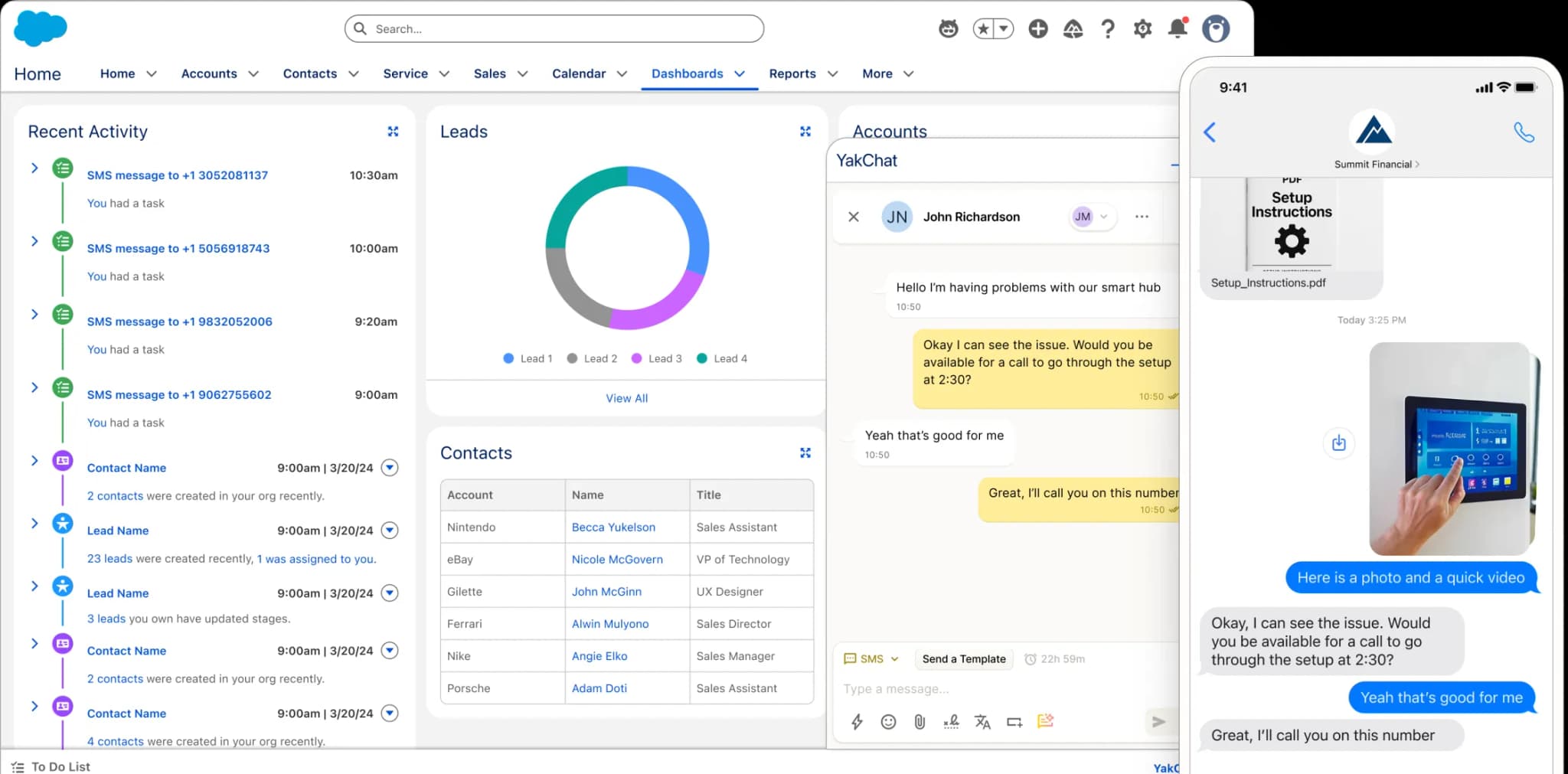
Task: Click Send a Template button
Action: (x=964, y=659)
